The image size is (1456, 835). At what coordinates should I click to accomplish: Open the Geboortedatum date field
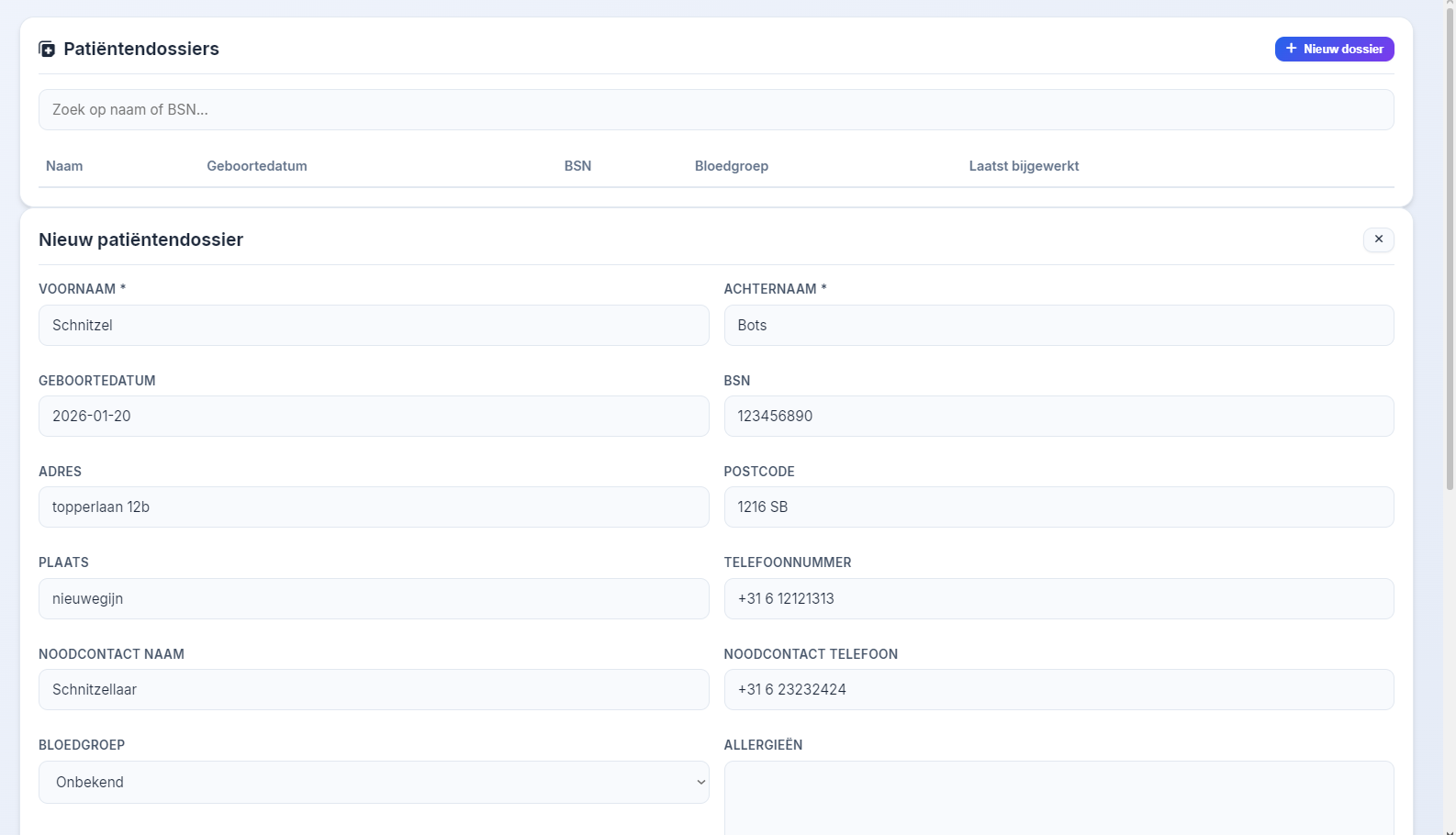(x=374, y=417)
